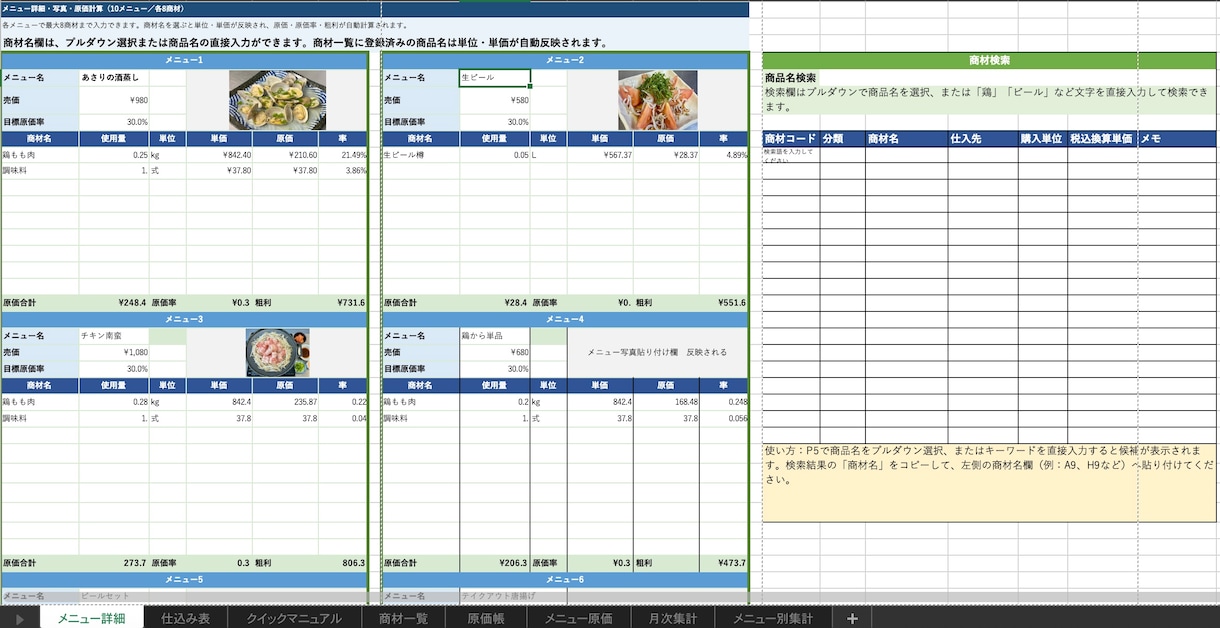Open the クイックマニュアル sheet tab
Image resolution: width=1220 pixels, height=628 pixels.
coord(294,619)
